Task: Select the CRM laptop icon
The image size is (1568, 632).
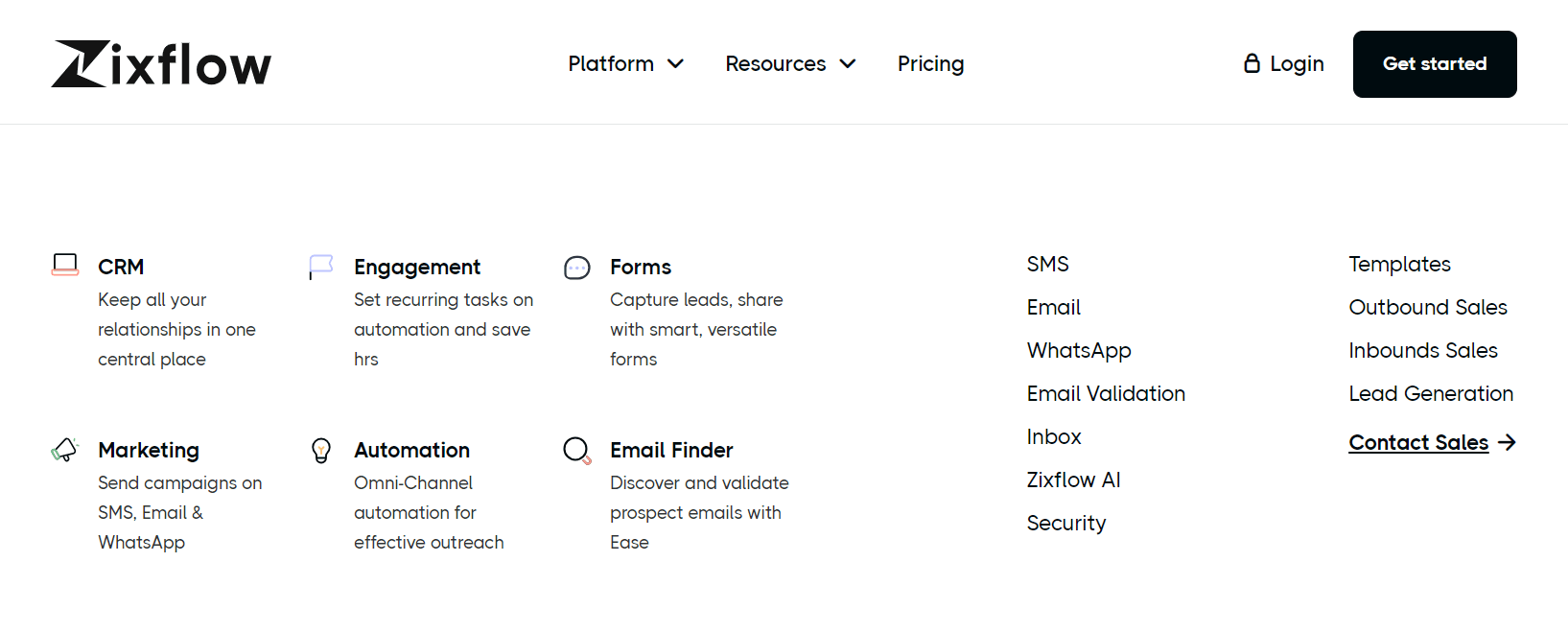Action: pyautogui.click(x=65, y=265)
